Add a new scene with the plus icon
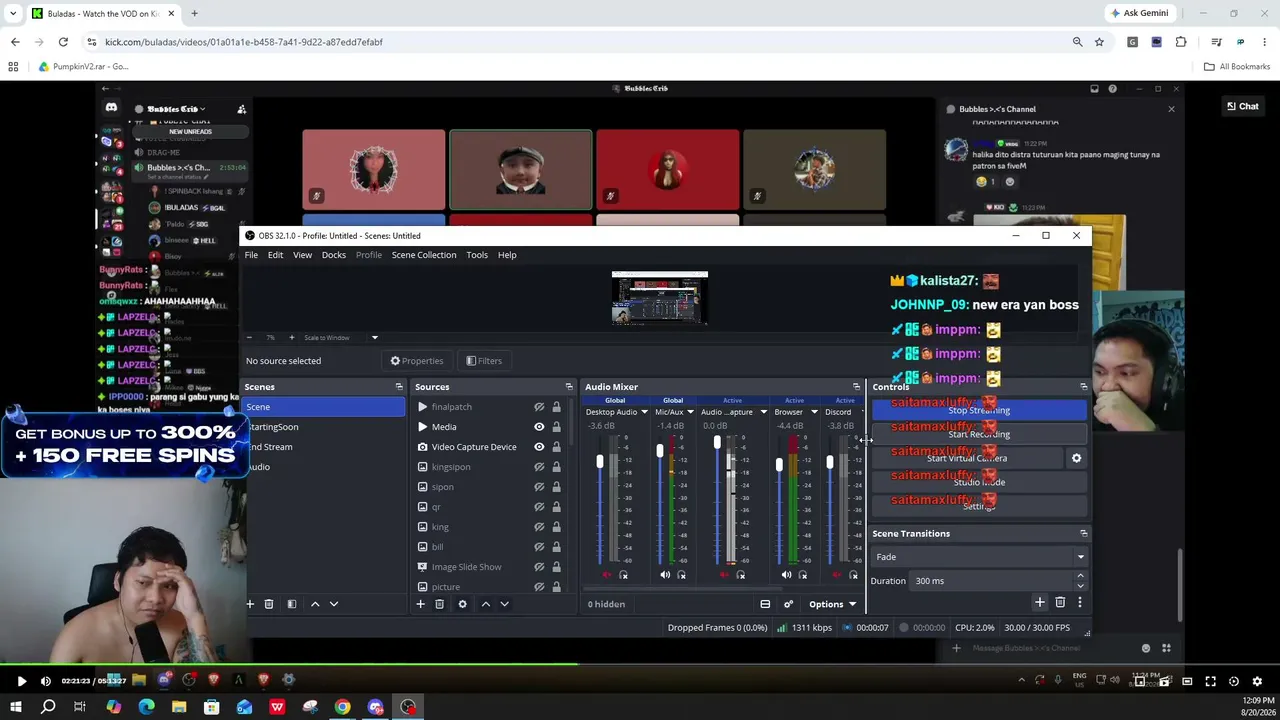Viewport: 1280px width, 720px height. pyautogui.click(x=250, y=604)
